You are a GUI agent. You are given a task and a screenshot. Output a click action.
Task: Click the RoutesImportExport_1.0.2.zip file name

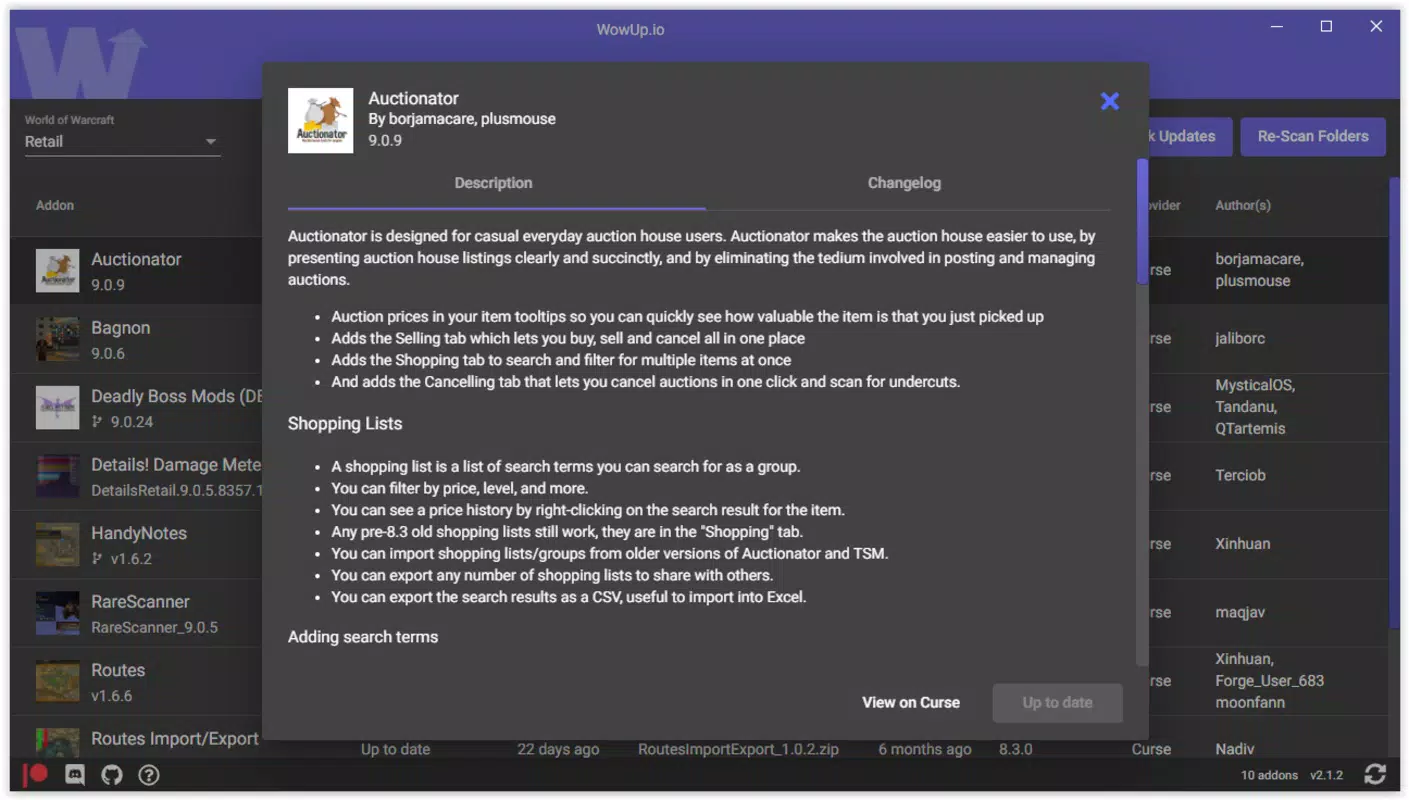(x=739, y=749)
